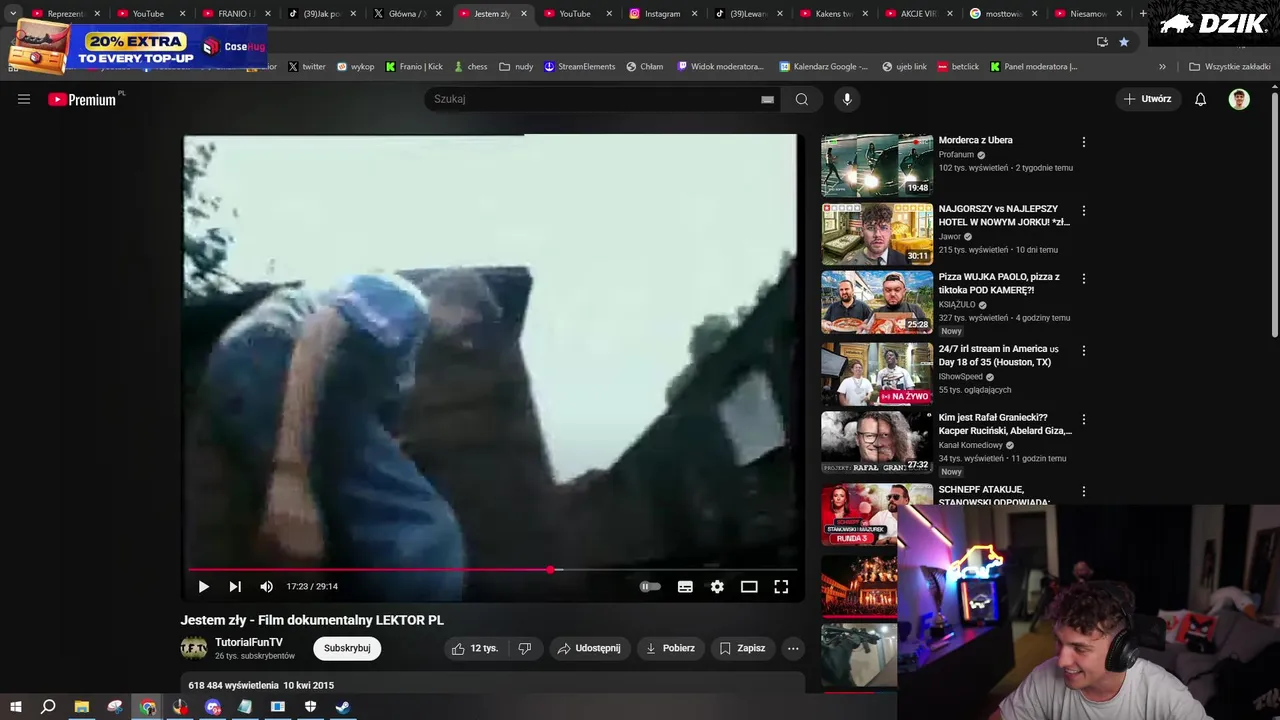
Task: Like the video with 12 tys.
Action: (x=474, y=648)
